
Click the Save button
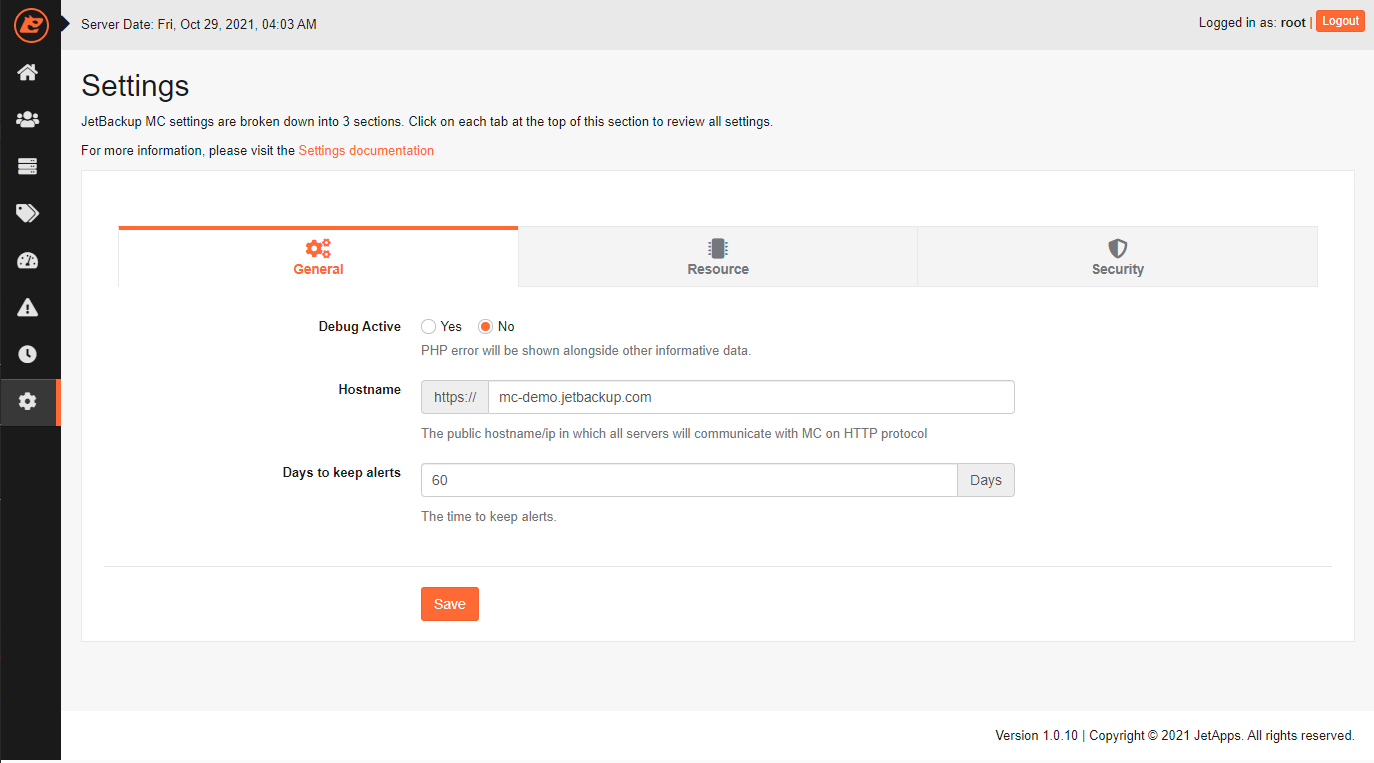450,604
